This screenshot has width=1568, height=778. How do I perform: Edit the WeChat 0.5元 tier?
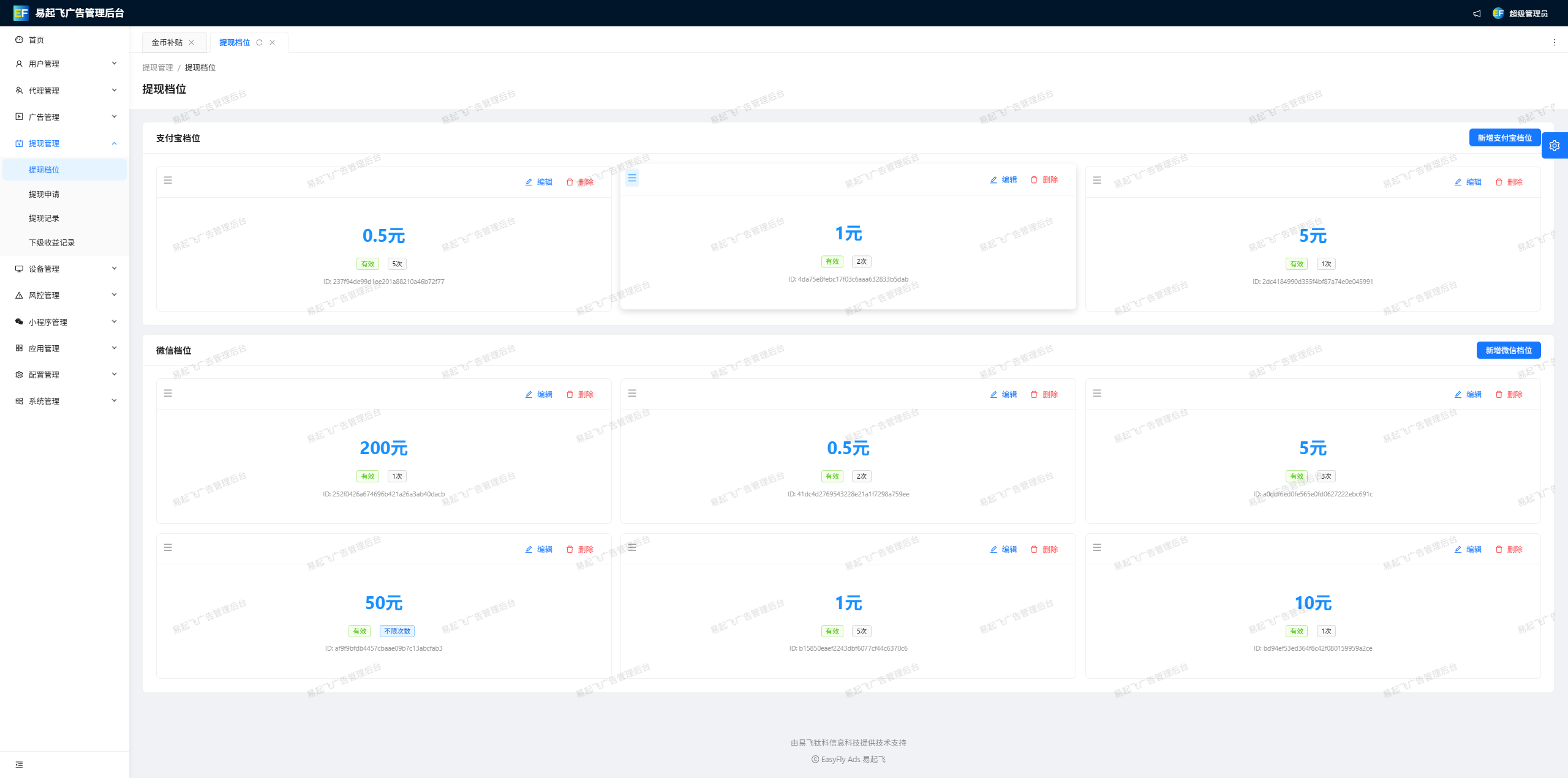(x=1003, y=394)
